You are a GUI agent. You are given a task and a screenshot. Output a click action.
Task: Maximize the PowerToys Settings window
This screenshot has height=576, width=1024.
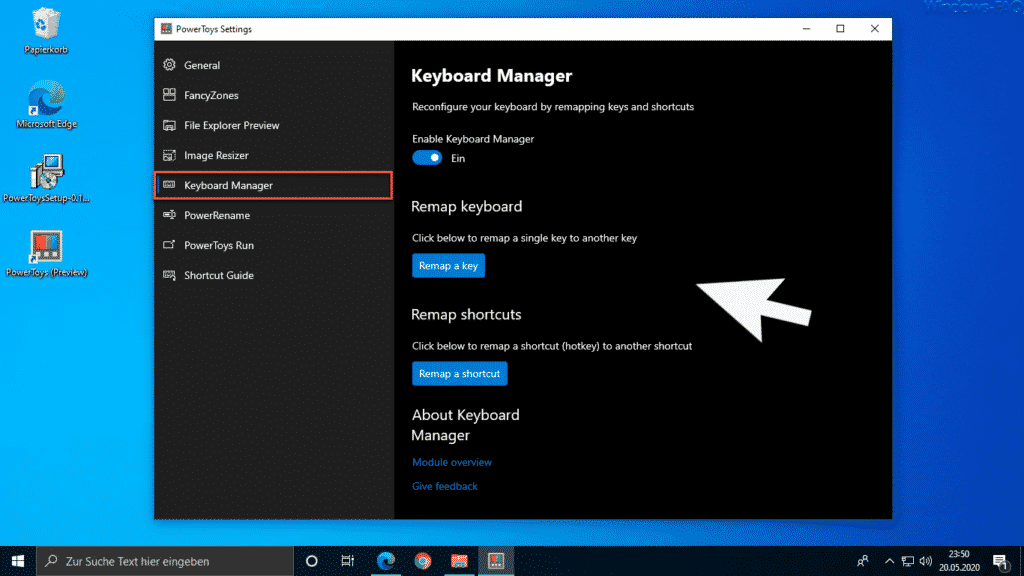tap(840, 29)
